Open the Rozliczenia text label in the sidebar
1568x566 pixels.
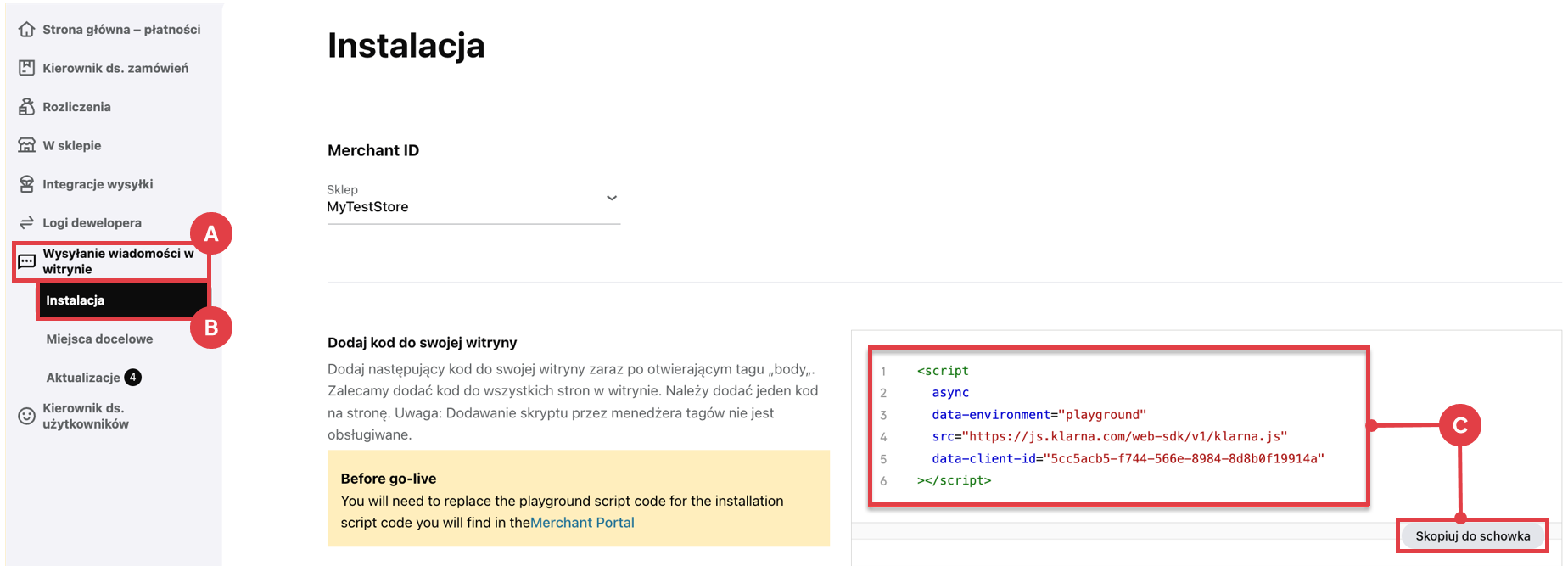tap(76, 107)
